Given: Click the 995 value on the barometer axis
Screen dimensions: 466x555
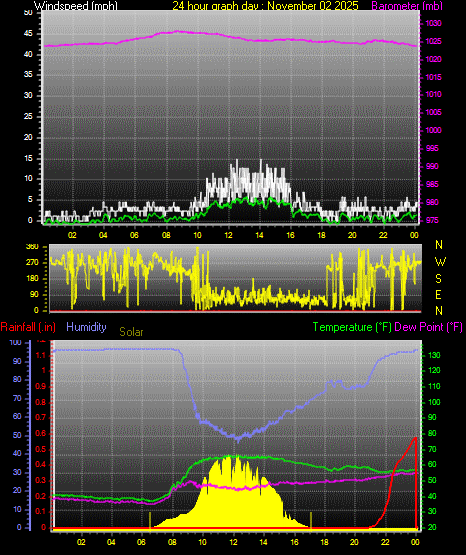Looking at the screenshot, I should (432, 148).
